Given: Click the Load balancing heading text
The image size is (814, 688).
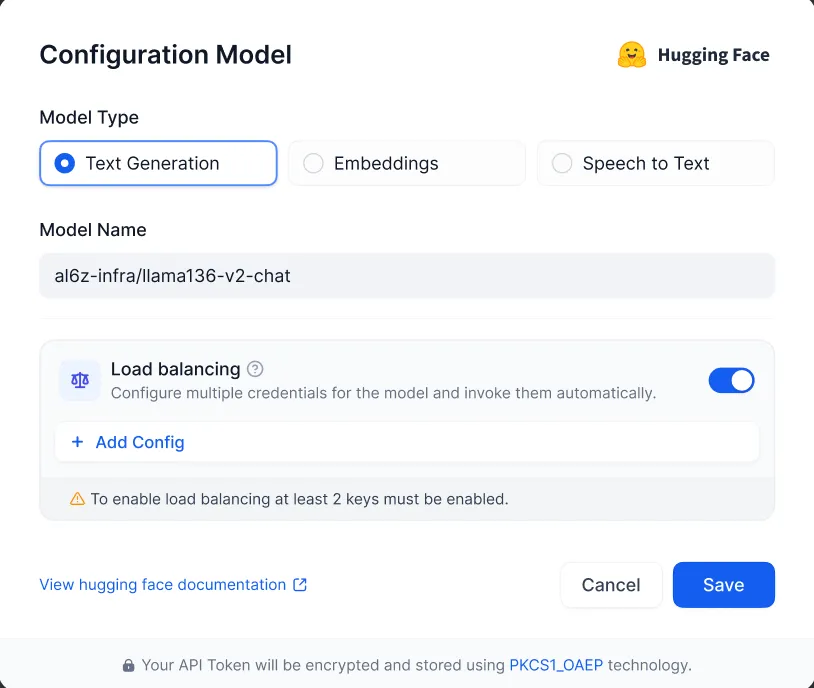Looking at the screenshot, I should [175, 369].
